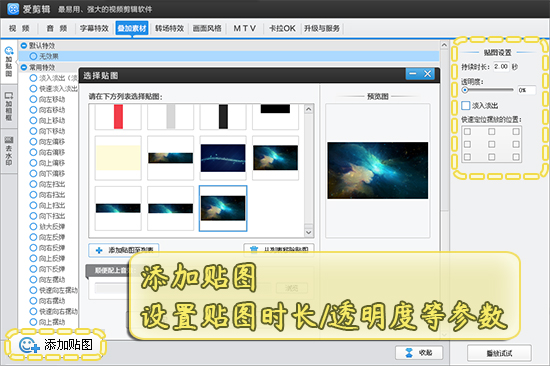Screen dimensions: 550x366
Task: Select the gray vertical bar sticker thumbnail
Action: point(170,117)
